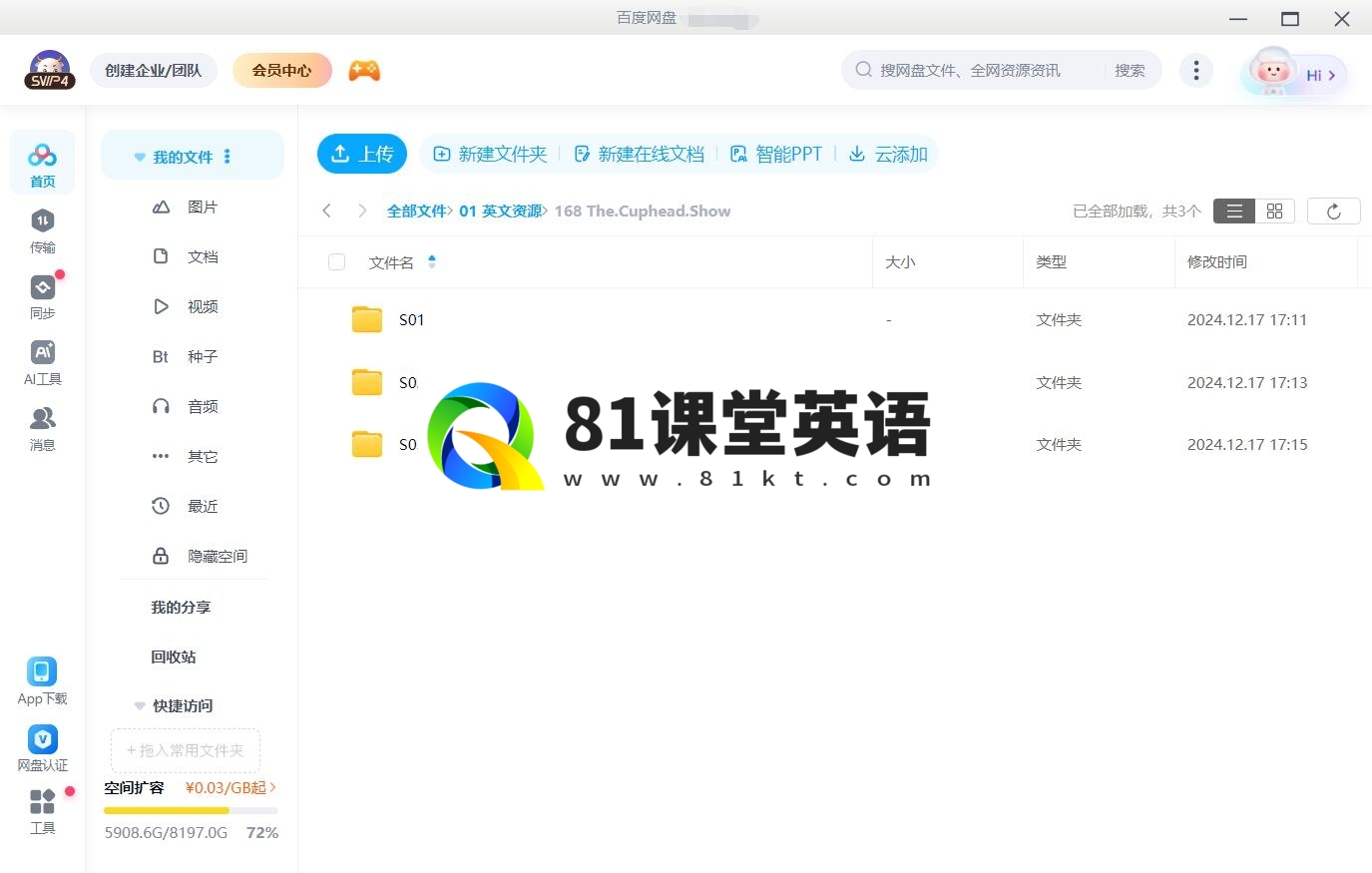The height and width of the screenshot is (873, 1372).
Task: Open 我的分享 my shares
Action: click(181, 607)
